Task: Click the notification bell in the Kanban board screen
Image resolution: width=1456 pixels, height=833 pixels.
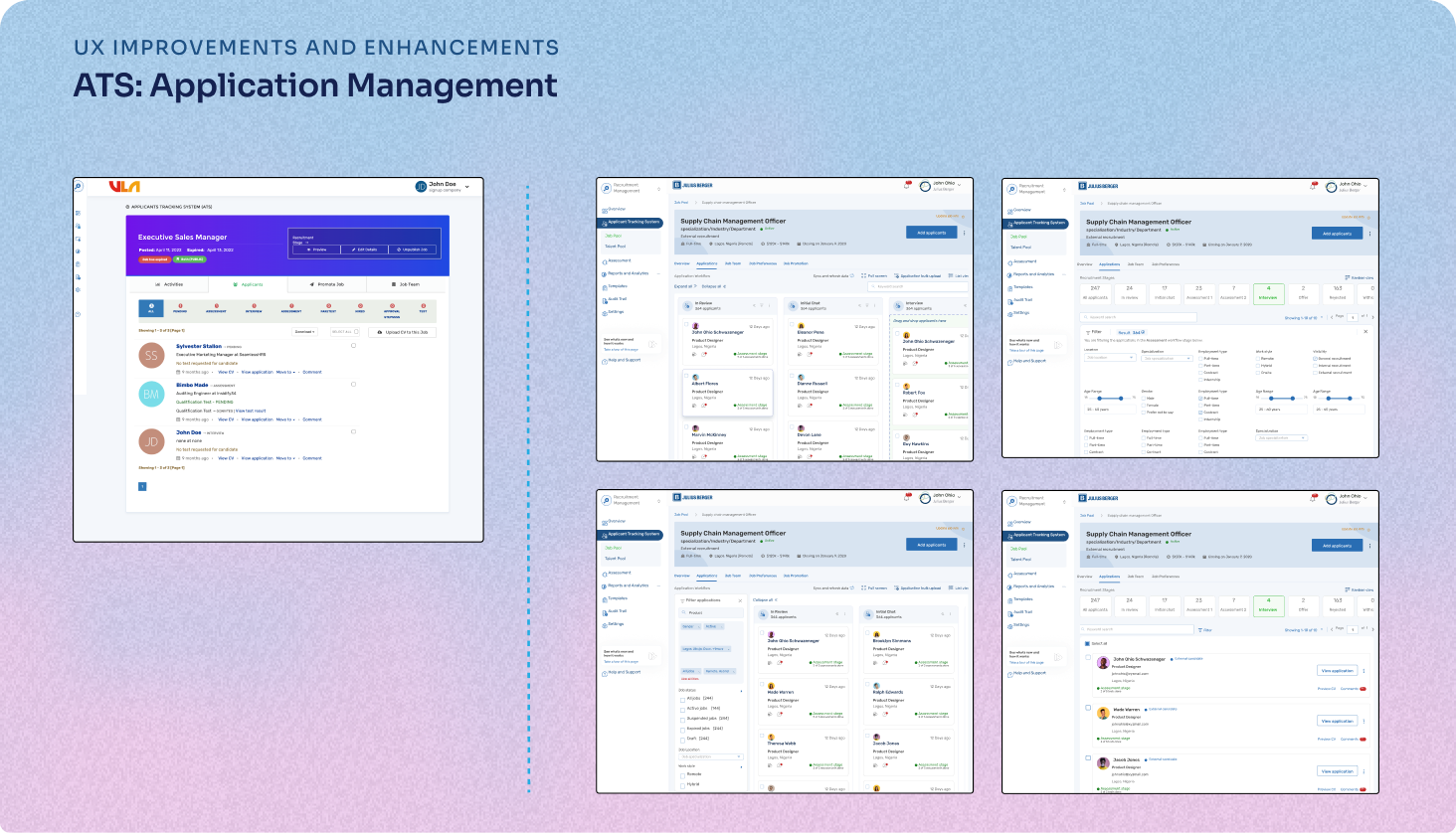Action: (x=906, y=186)
